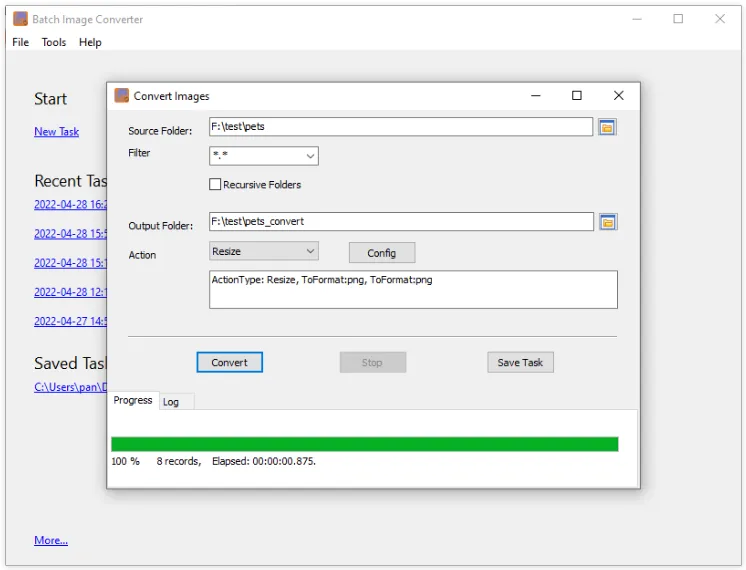Screen dimensions: 746x570
Task: Minimize the Convert Images dialog
Action: (536, 96)
